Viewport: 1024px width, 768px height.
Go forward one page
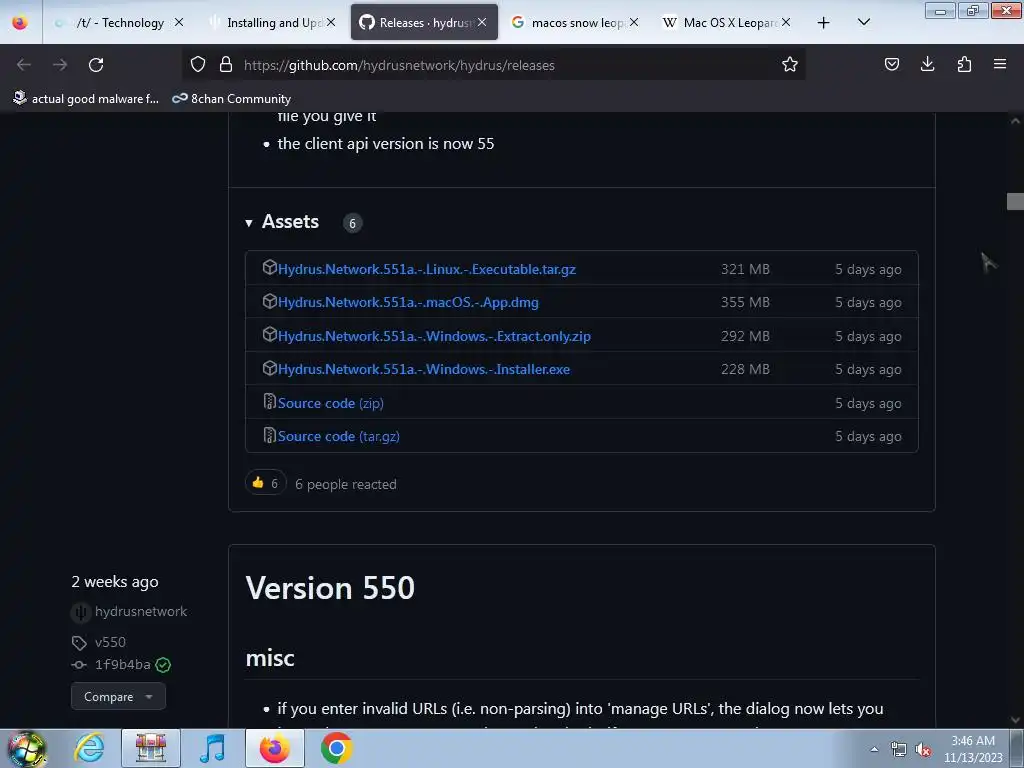[x=60, y=65]
